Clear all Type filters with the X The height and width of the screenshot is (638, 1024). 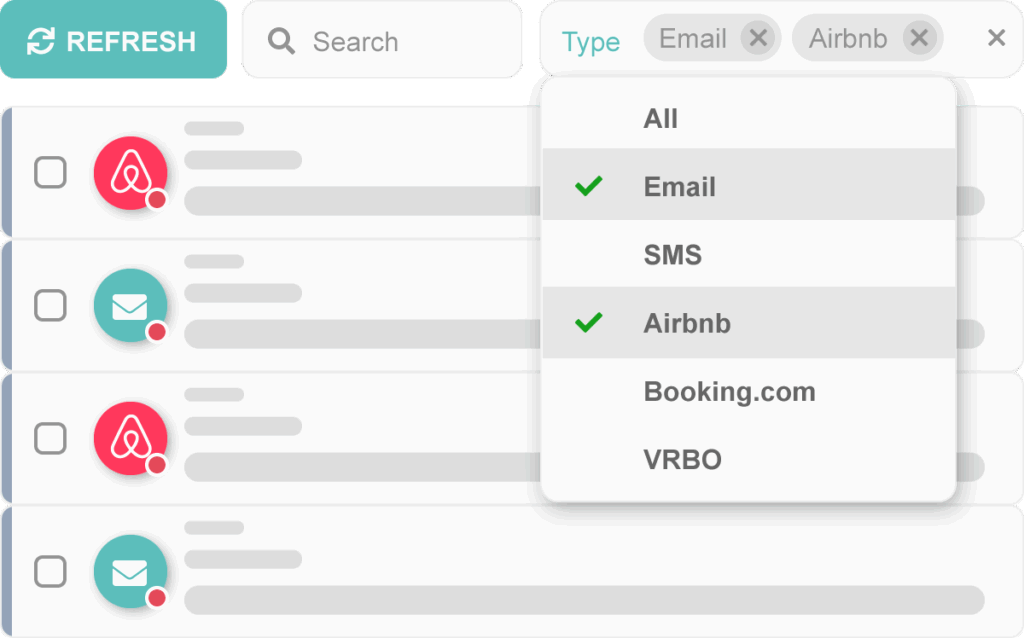click(x=996, y=38)
